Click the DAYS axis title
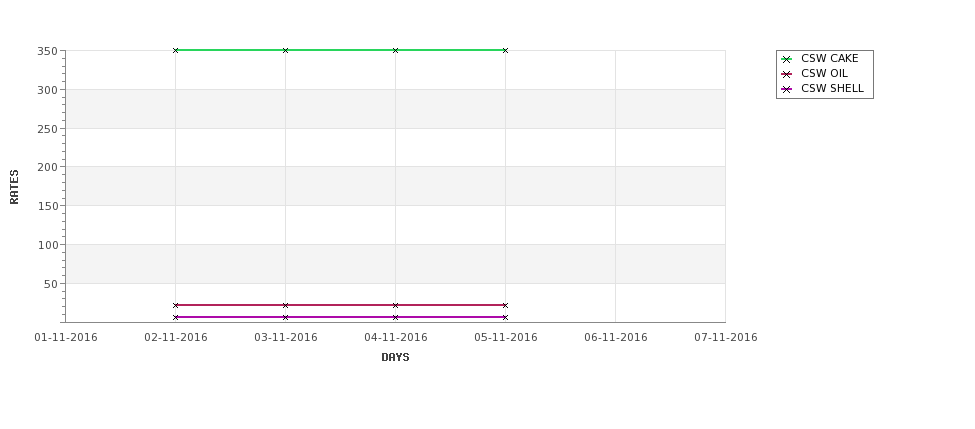Screen dimensions: 975x429 (x=395, y=358)
